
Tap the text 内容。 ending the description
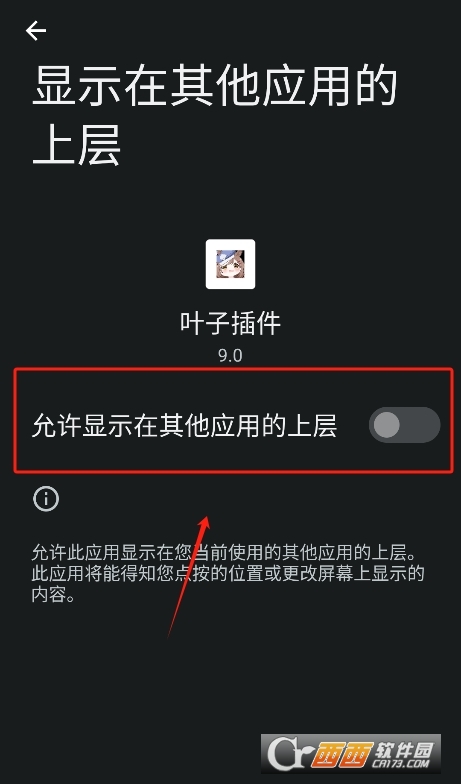tap(54, 595)
